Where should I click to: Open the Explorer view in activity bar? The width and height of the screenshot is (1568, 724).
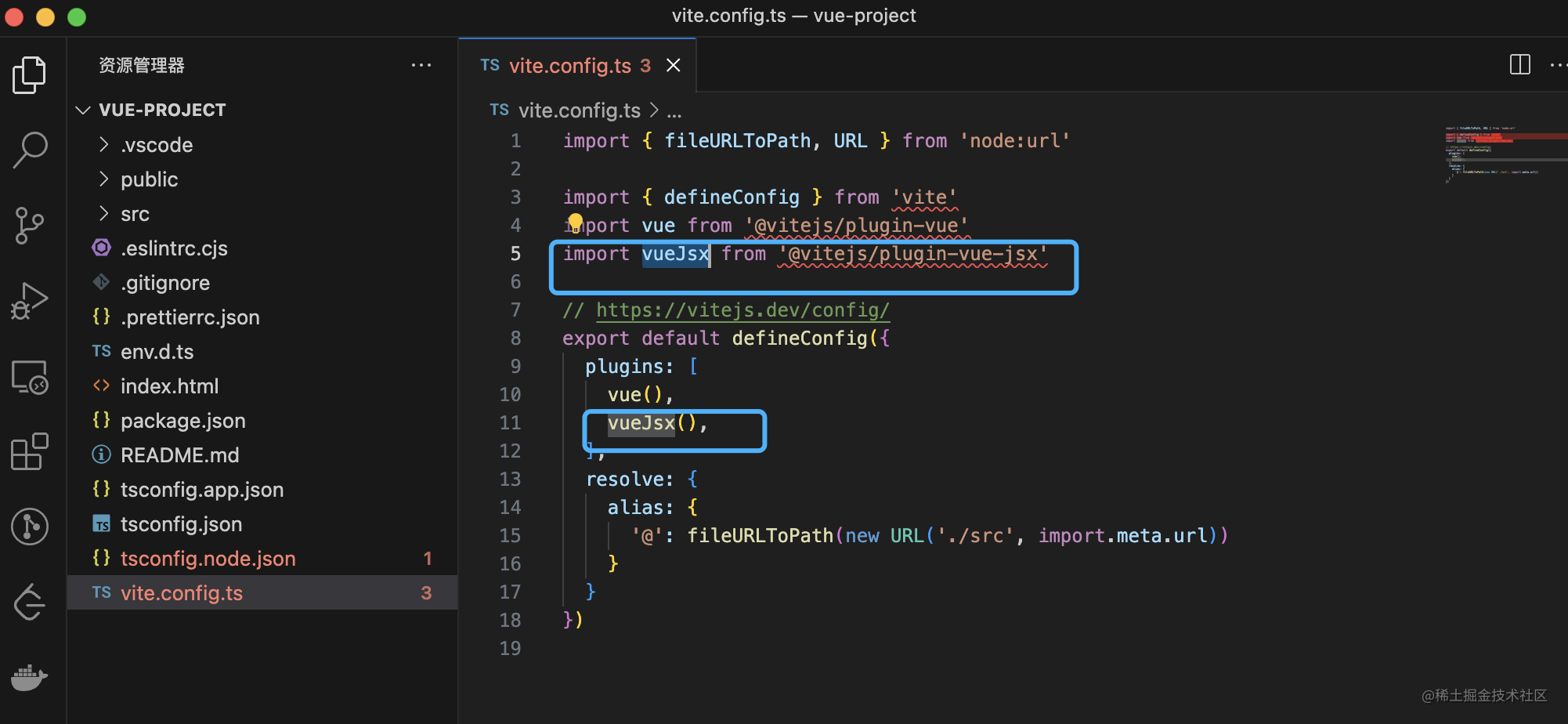30,75
